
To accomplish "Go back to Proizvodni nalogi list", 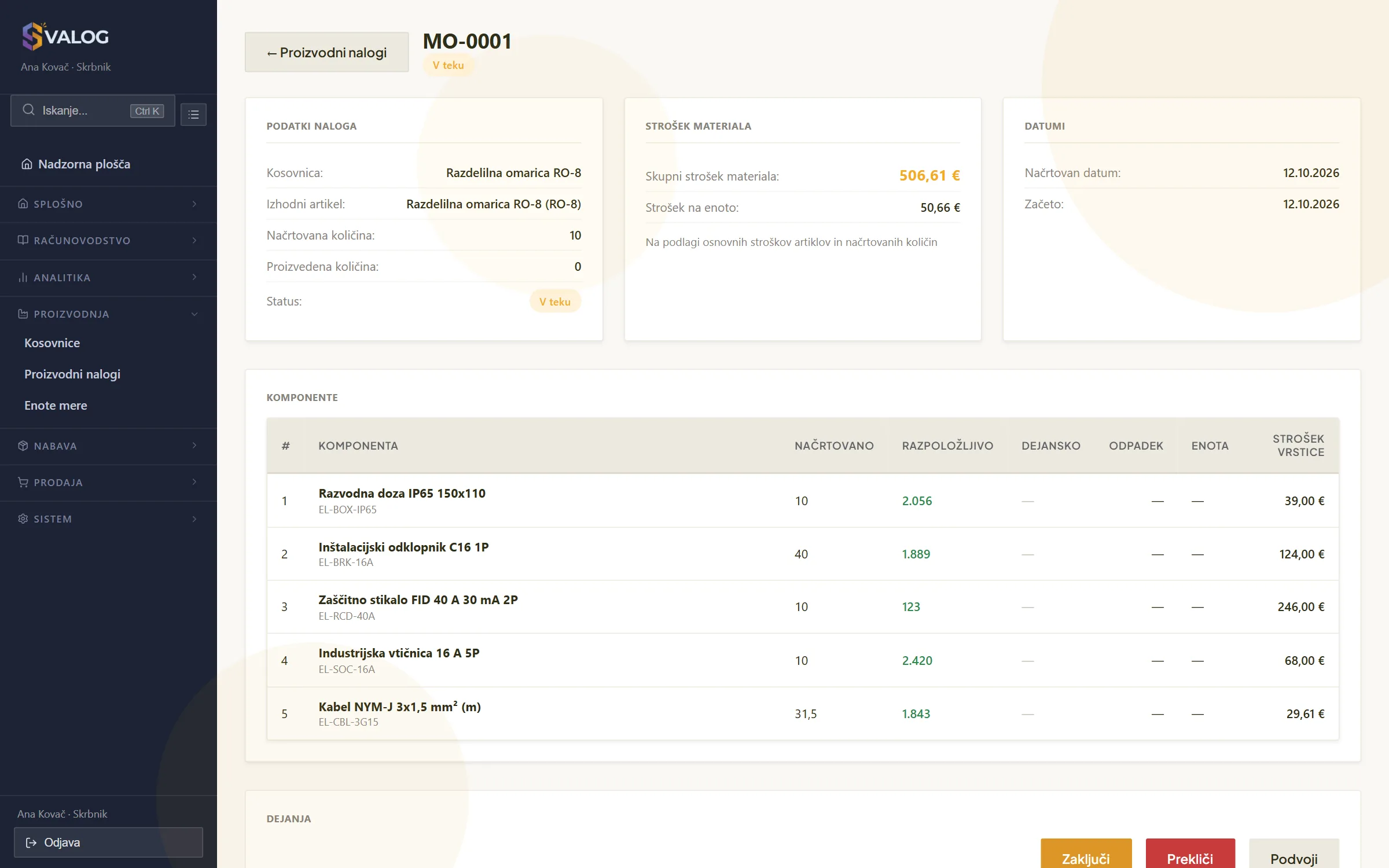I will 327,53.
